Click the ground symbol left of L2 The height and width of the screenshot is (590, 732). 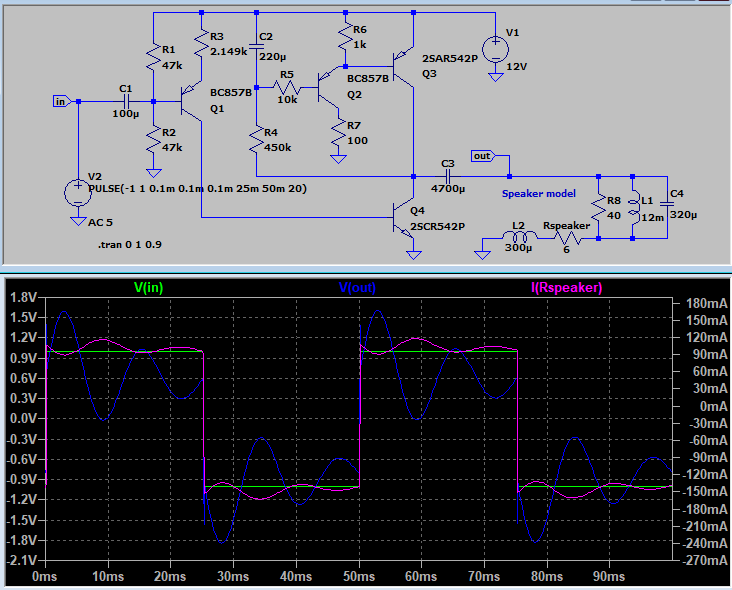tap(482, 254)
